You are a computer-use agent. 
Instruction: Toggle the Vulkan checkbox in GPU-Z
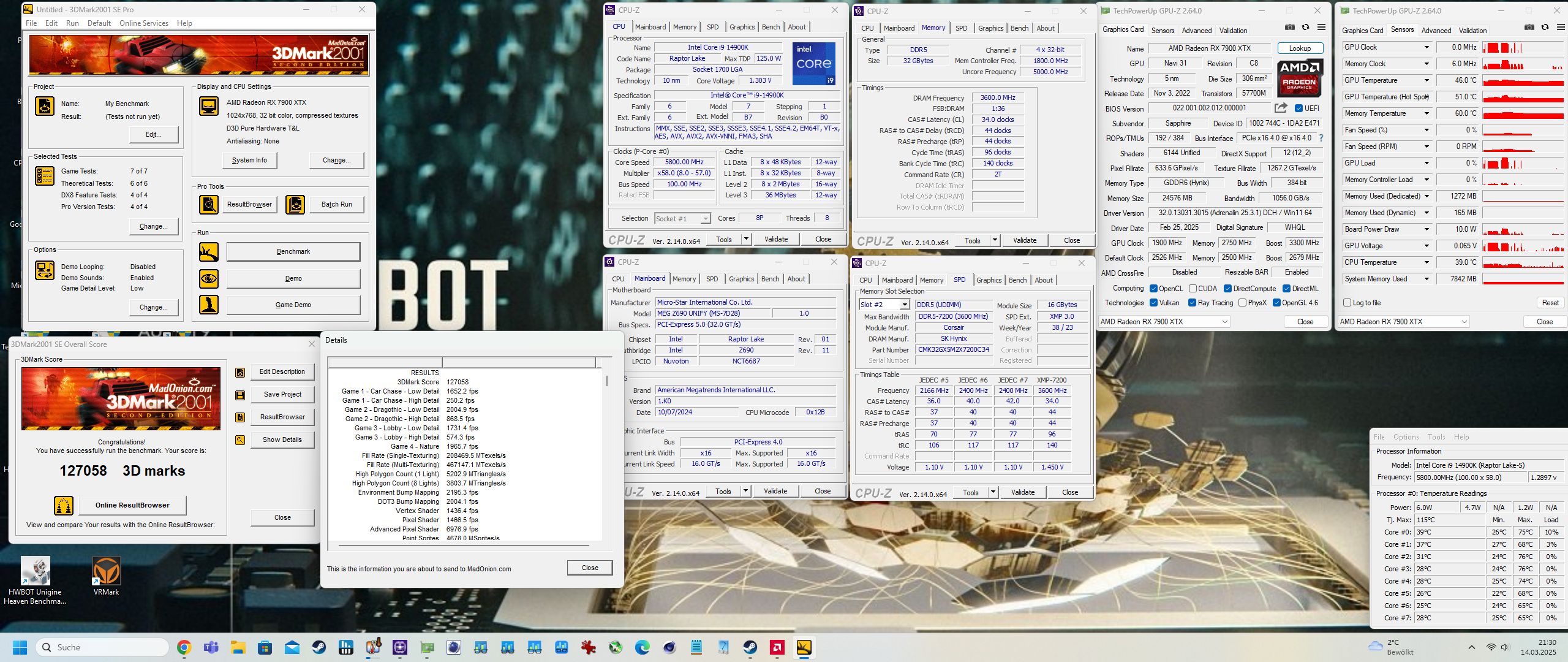click(x=1154, y=303)
